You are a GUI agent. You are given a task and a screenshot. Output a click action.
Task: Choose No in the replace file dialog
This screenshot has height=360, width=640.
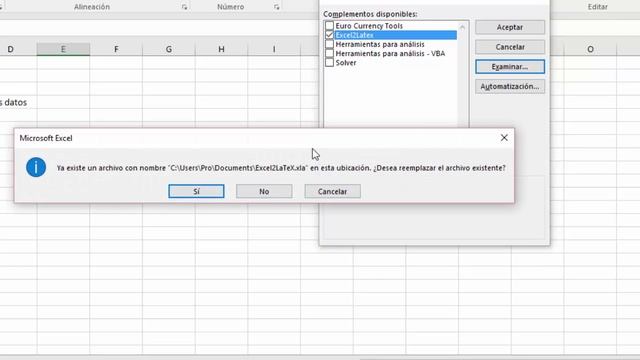pyautogui.click(x=264, y=191)
